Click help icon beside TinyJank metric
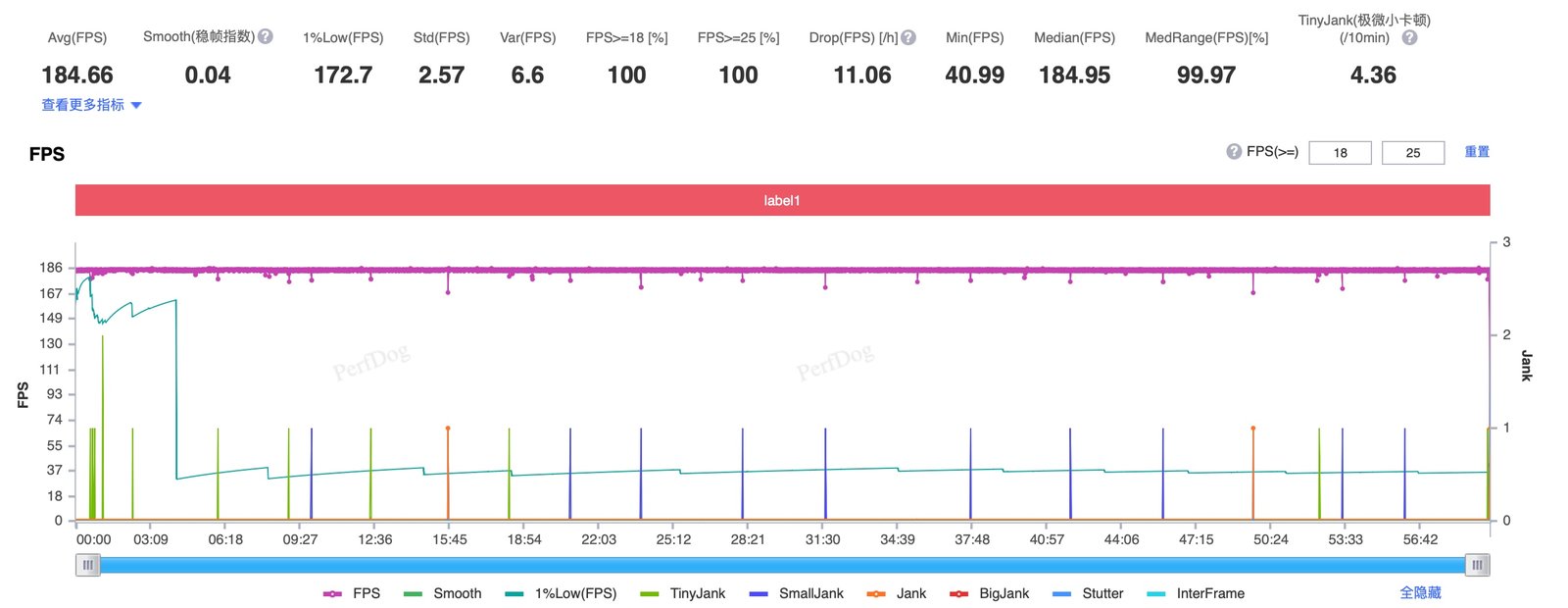Image resolution: width=1568 pixels, height=608 pixels. point(1409,37)
